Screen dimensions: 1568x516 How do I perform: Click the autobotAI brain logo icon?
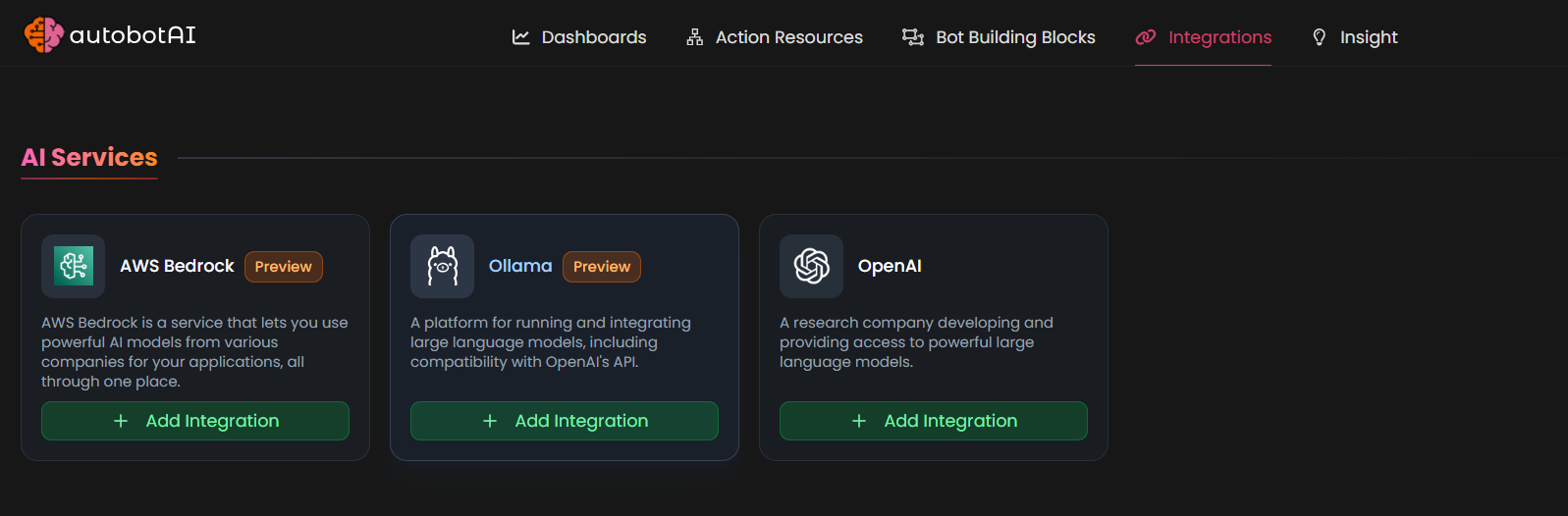(43, 35)
